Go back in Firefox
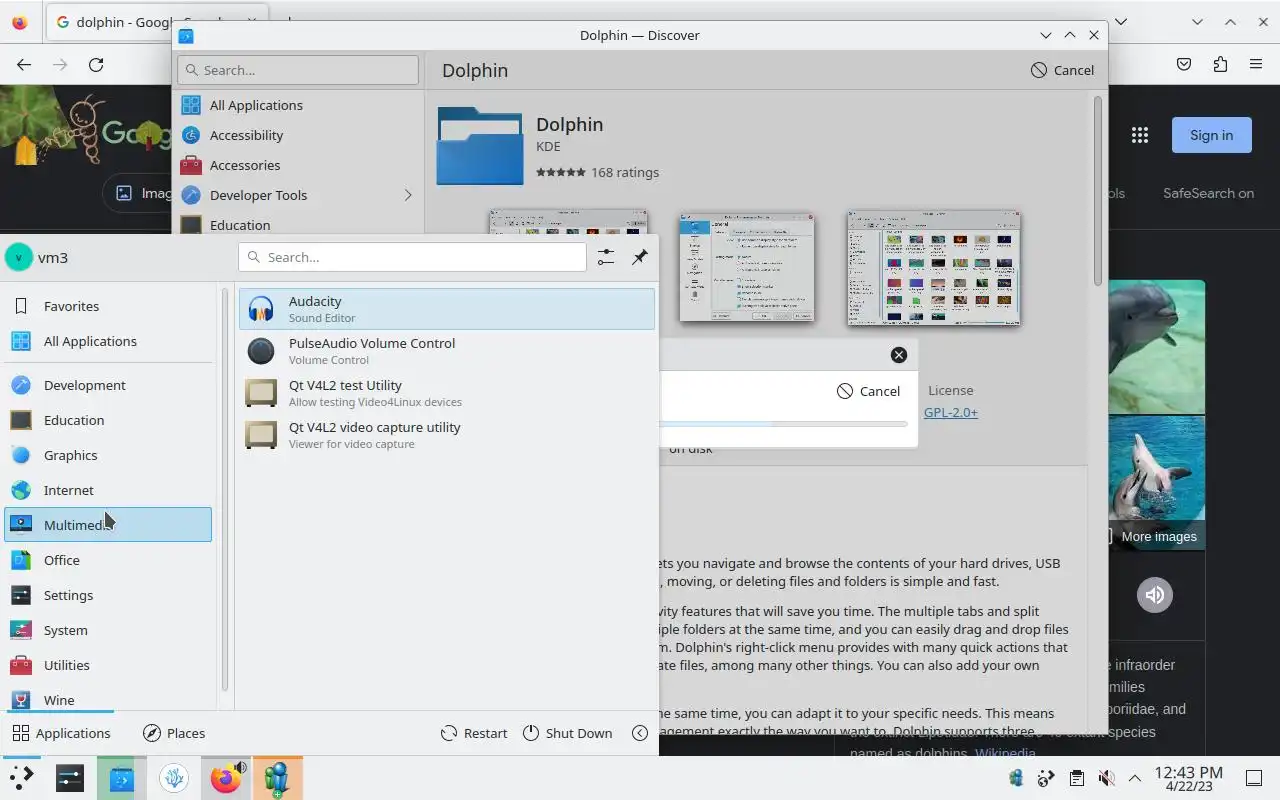Image resolution: width=1280 pixels, height=800 pixels. tap(24, 64)
